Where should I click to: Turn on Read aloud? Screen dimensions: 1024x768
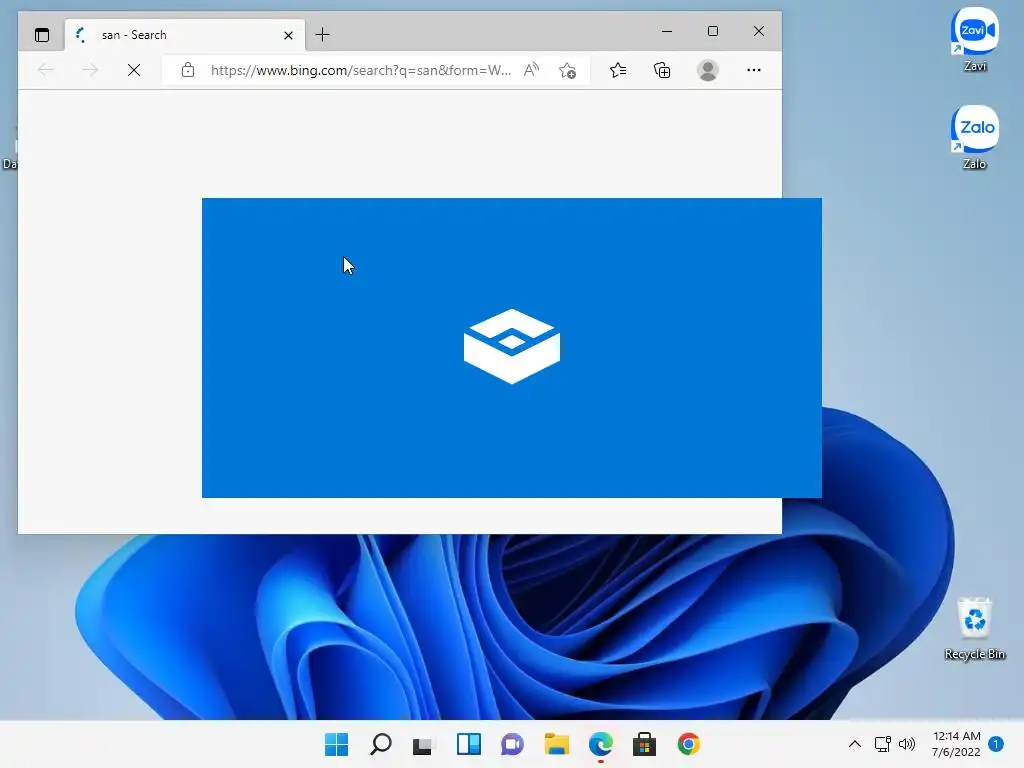click(532, 70)
